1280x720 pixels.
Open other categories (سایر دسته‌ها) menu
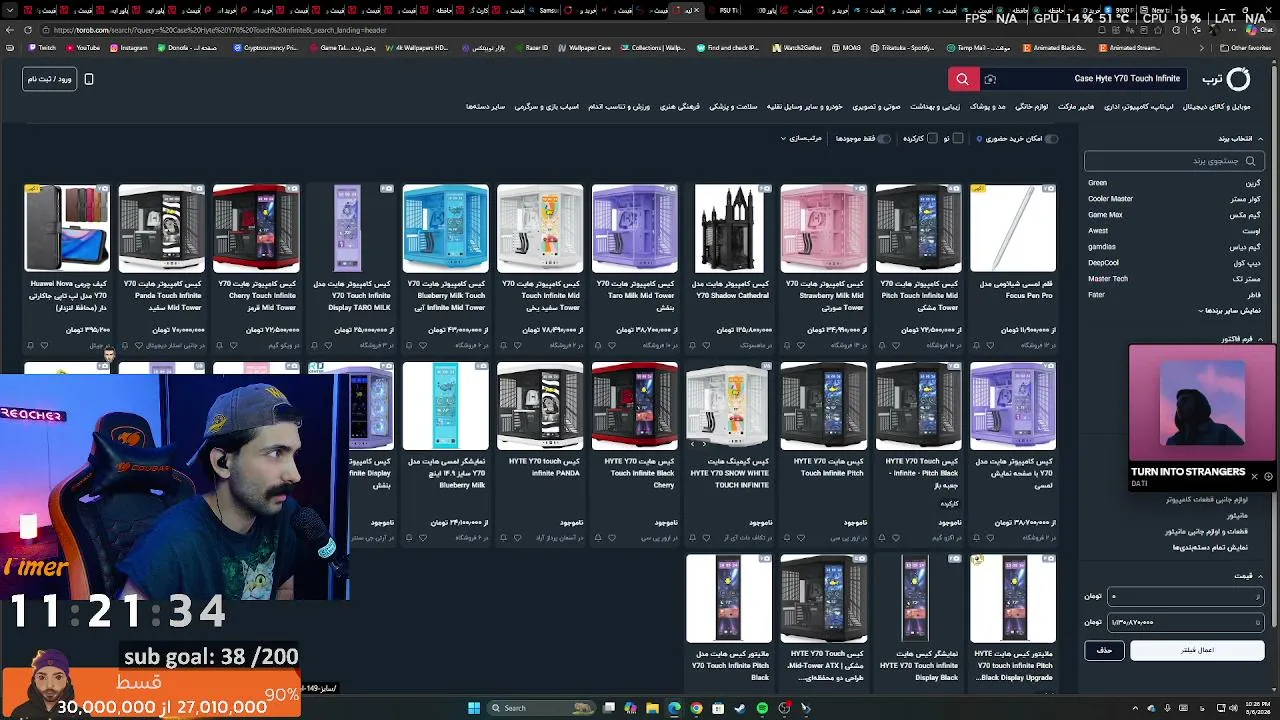click(x=485, y=107)
